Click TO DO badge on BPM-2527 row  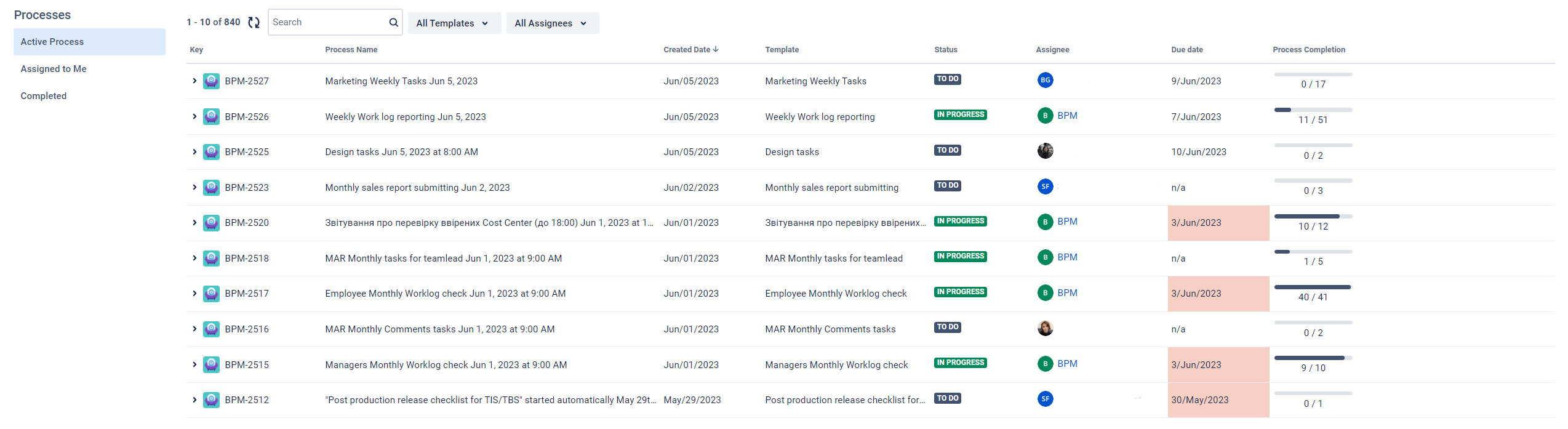point(948,79)
